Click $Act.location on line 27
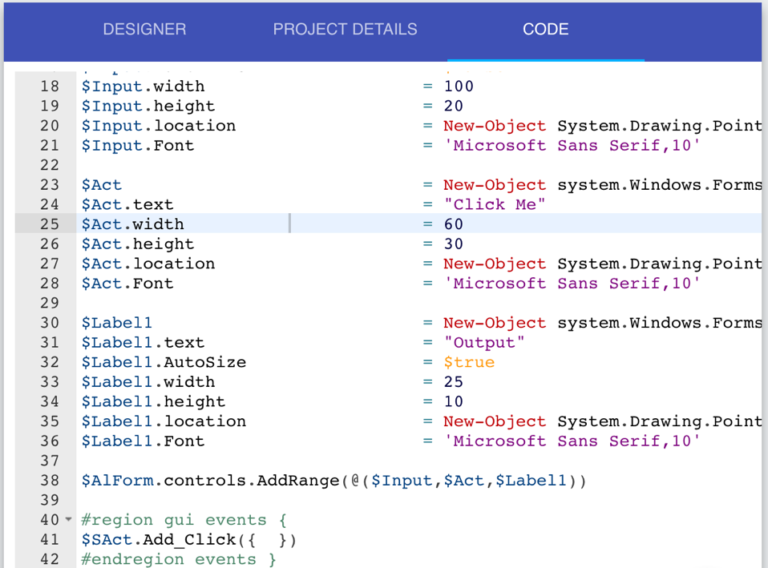The height and width of the screenshot is (568, 768). (148, 264)
